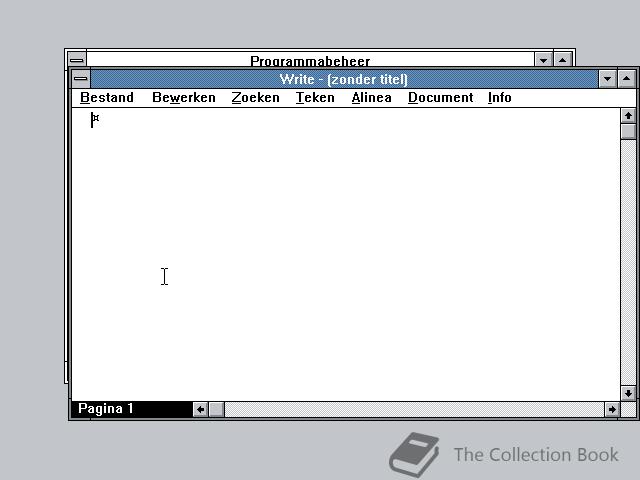Image resolution: width=640 pixels, height=480 pixels.
Task: Open the Alinea menu
Action: coord(371,98)
